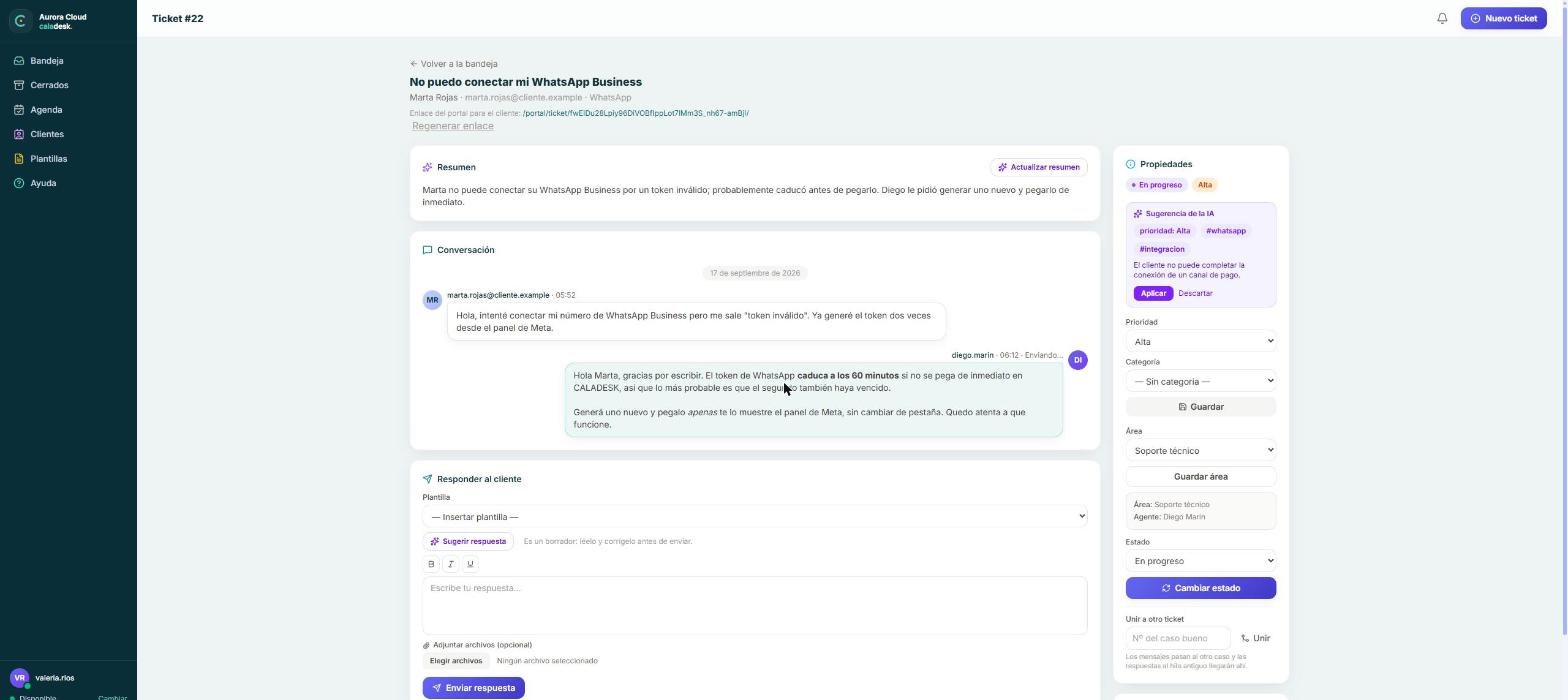Click the prioridad: Alta suggestion tag
This screenshot has height=700, width=1568.
point(1165,231)
